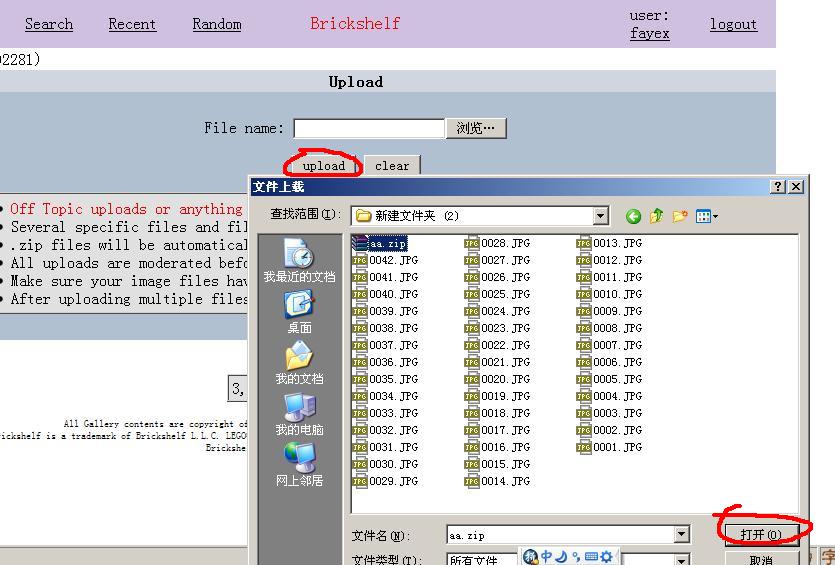The height and width of the screenshot is (565, 835).
Task: Click the Cancel (取消) button in dialog
Action: coord(761,559)
